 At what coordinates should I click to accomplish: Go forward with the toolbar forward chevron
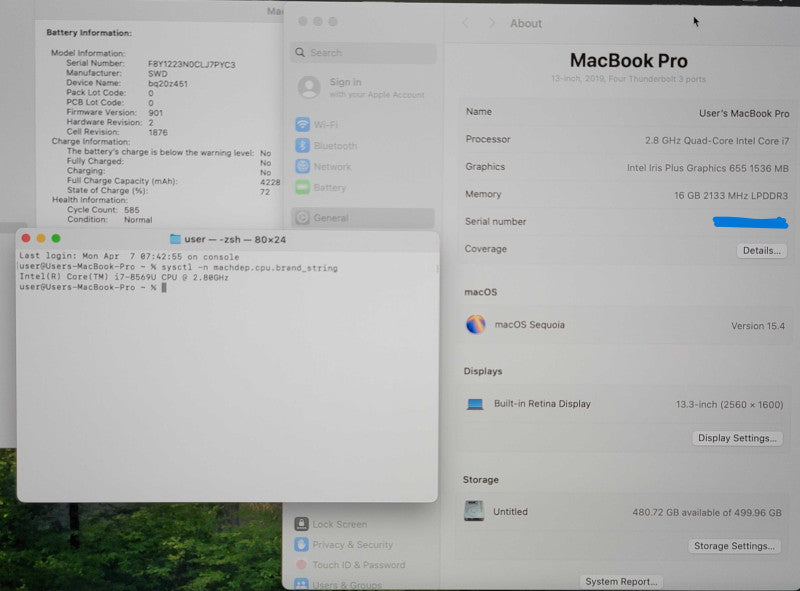tap(491, 23)
